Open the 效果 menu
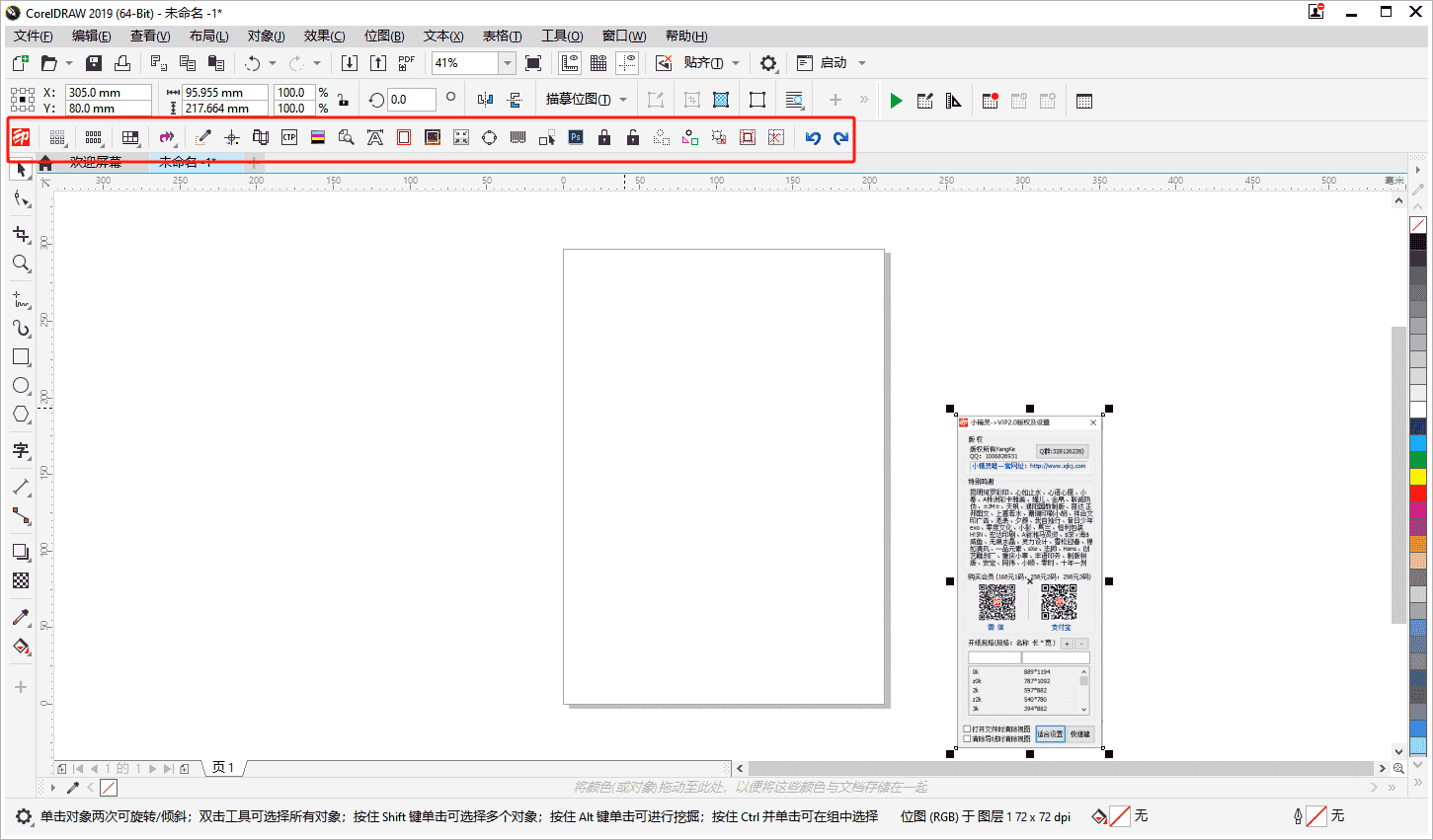The width and height of the screenshot is (1433, 840). (x=324, y=36)
